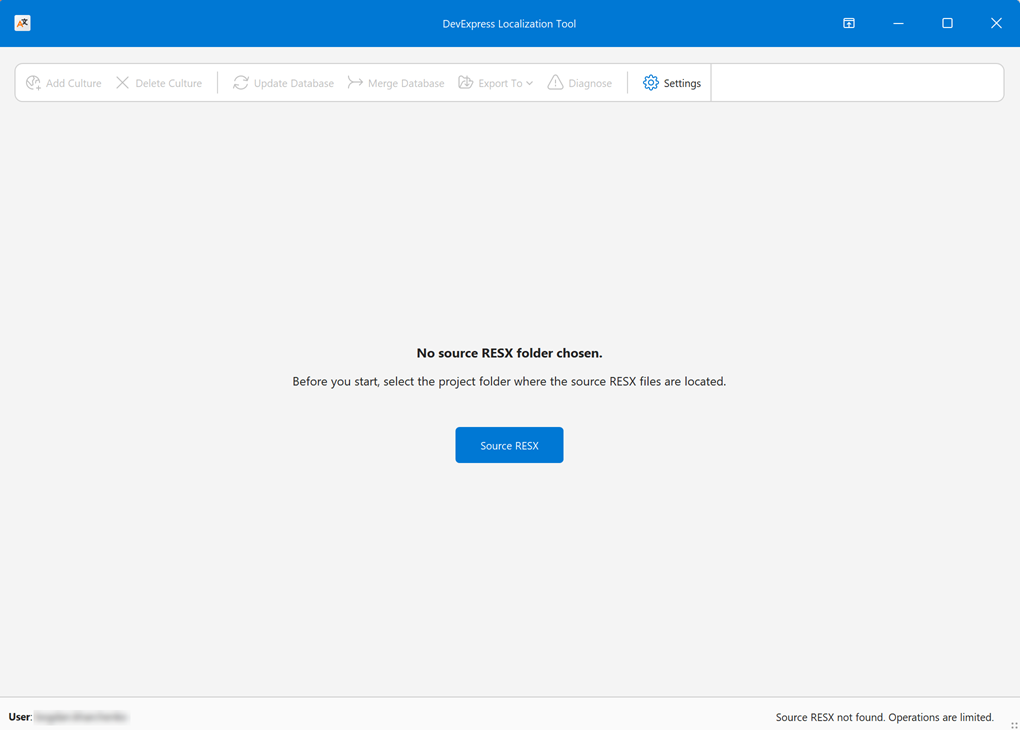Click the Update Database refresh icon

[x=240, y=83]
